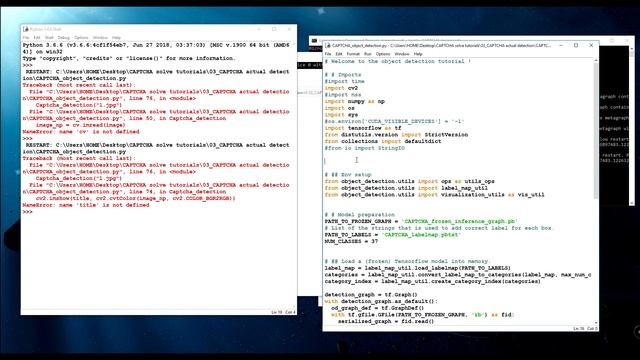
Task: Click the '# # Model preparation' comment
Action: point(360,215)
